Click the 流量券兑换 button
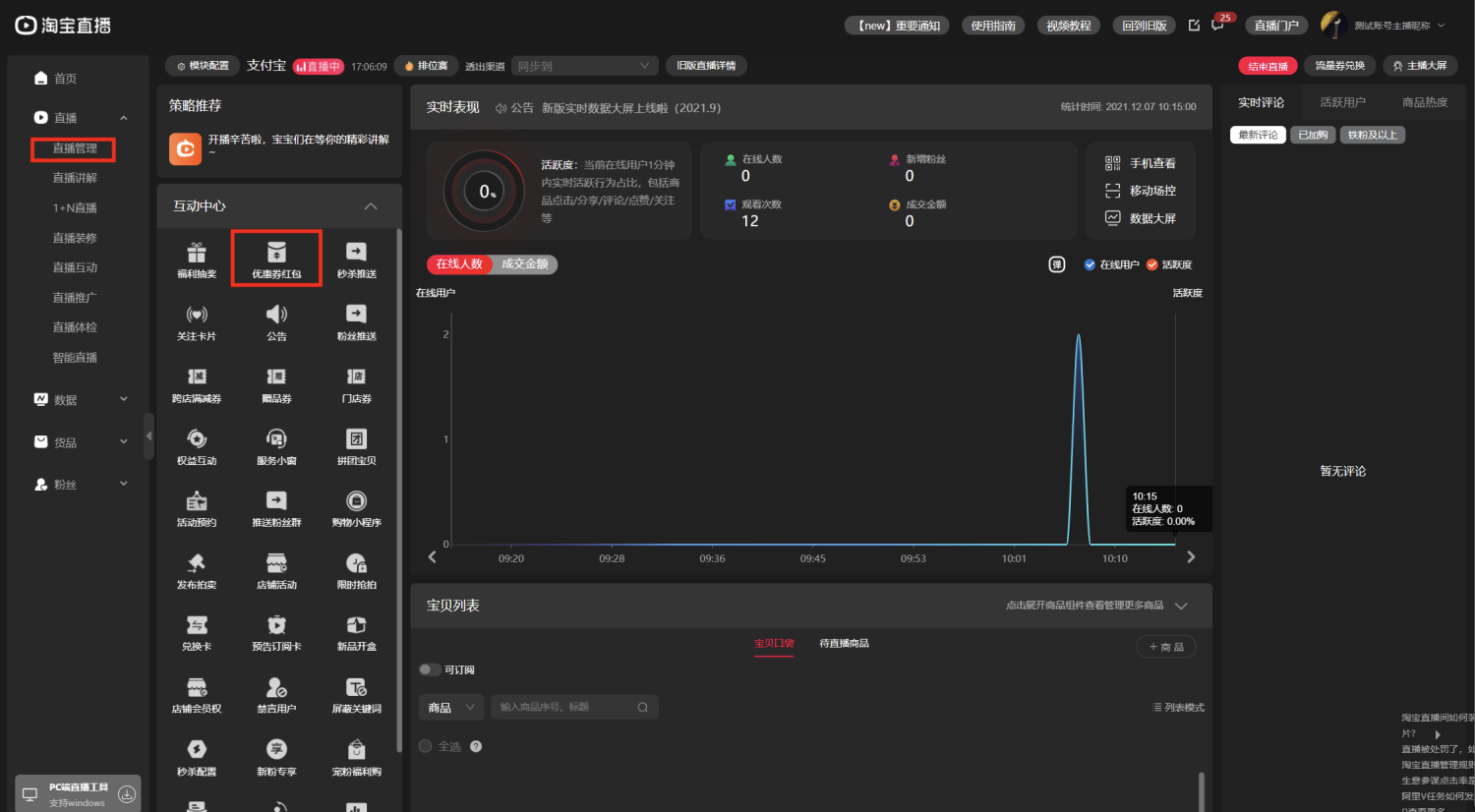 (x=1339, y=66)
